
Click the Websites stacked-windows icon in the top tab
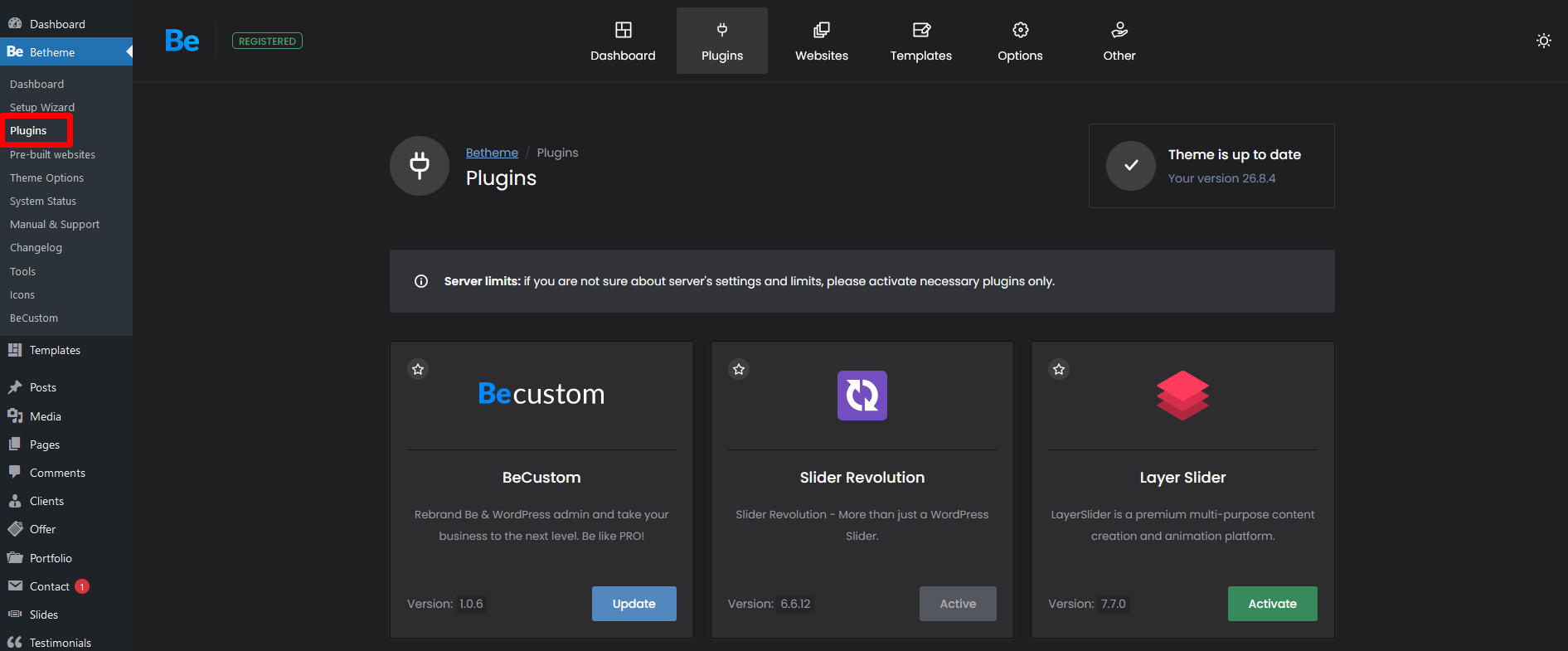point(822,30)
